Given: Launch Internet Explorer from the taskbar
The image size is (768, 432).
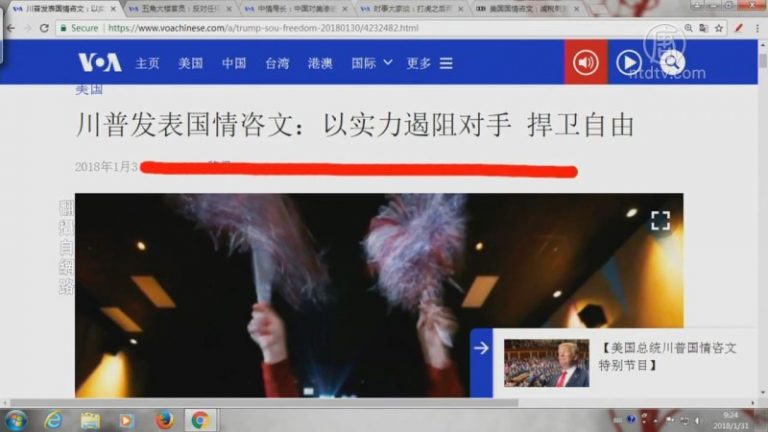Looking at the screenshot, I should [x=53, y=420].
